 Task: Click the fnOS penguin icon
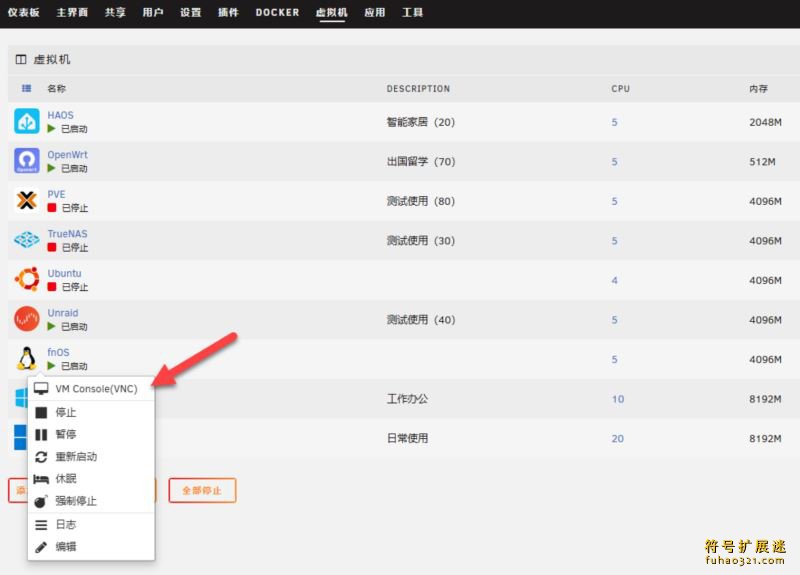click(27, 358)
